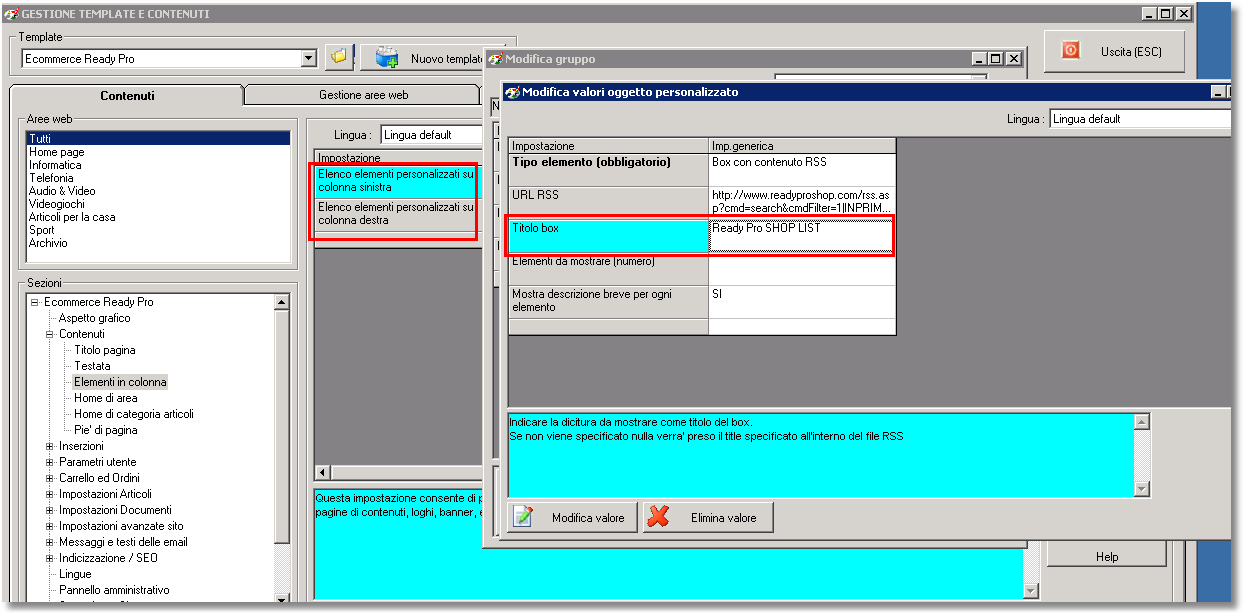Image resolution: width=1245 pixels, height=616 pixels.
Task: Expand the Carrello ed Ordini tree node
Action: pyautogui.click(x=50, y=478)
